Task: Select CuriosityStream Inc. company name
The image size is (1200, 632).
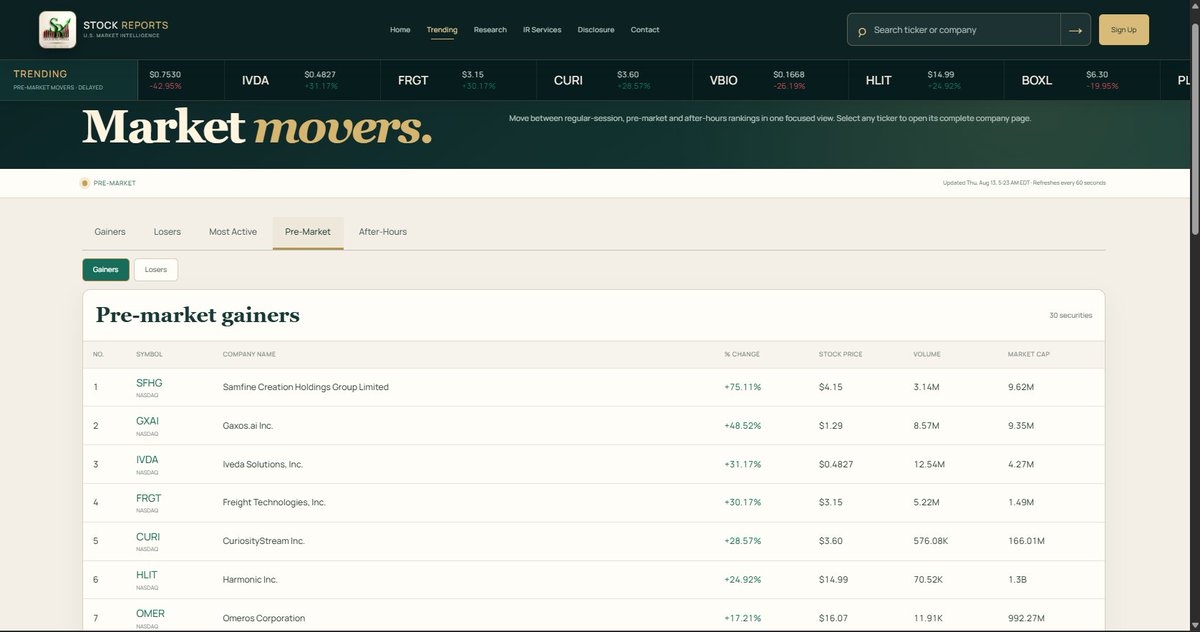Action: point(263,541)
